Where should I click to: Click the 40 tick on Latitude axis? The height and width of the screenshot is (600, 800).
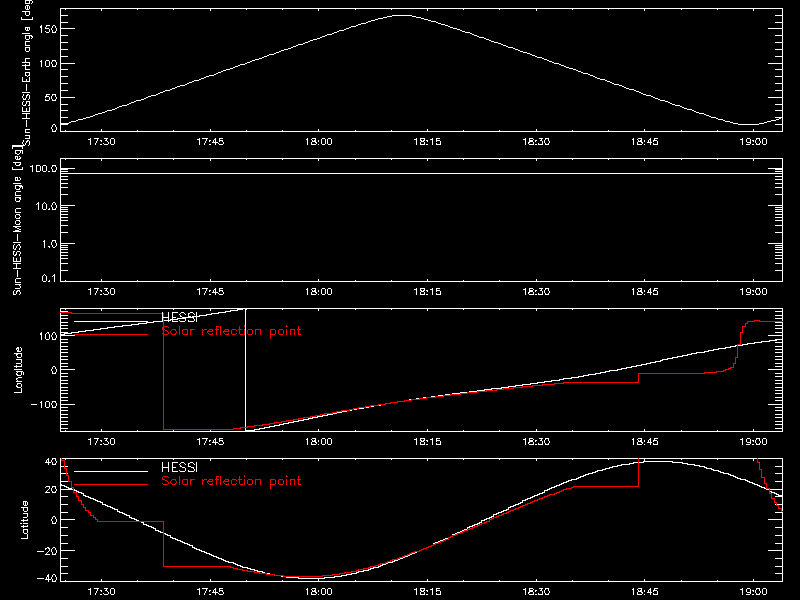tap(51, 461)
